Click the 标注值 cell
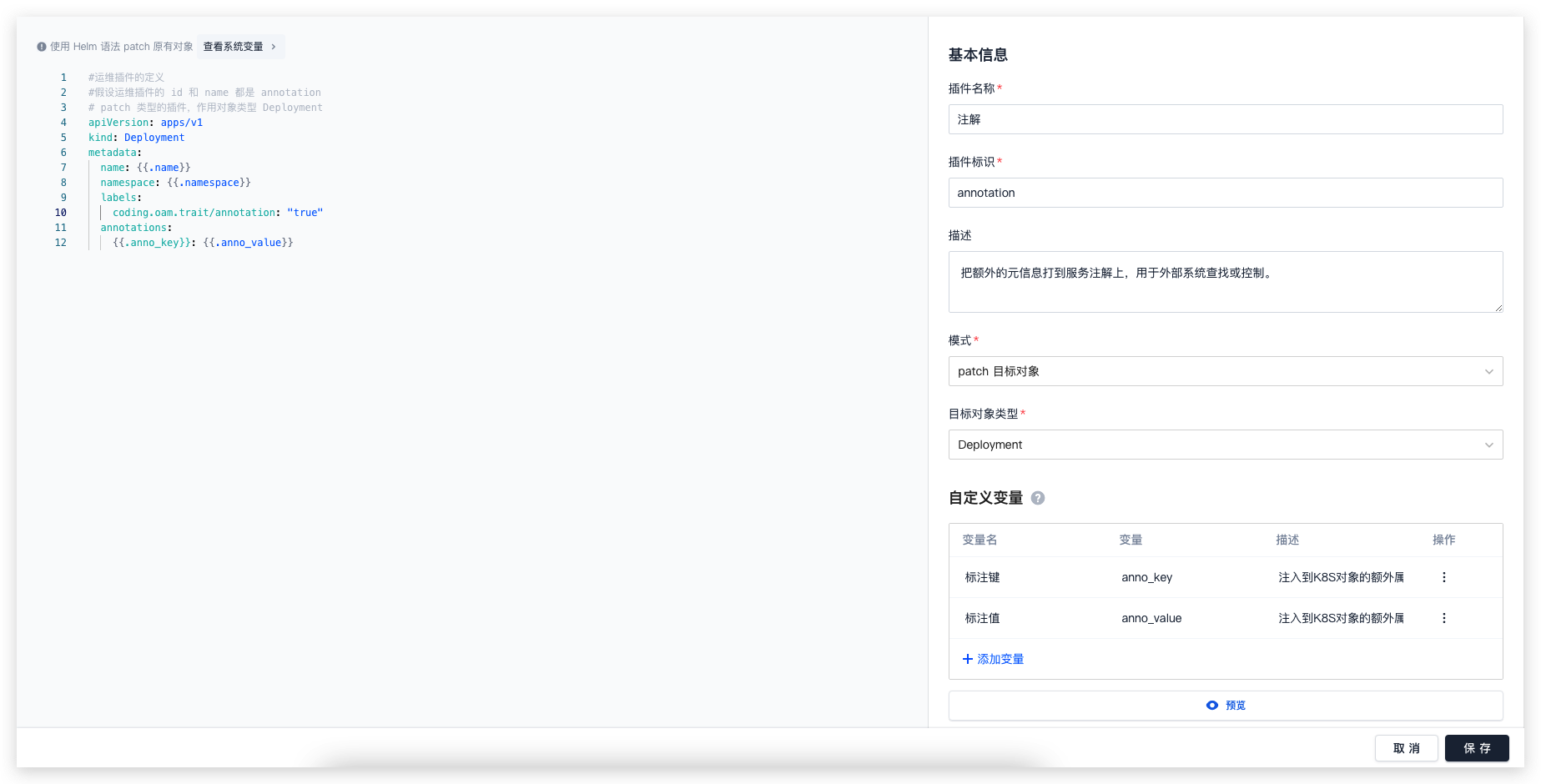Viewport: 1541px width, 784px height. (x=982, y=618)
